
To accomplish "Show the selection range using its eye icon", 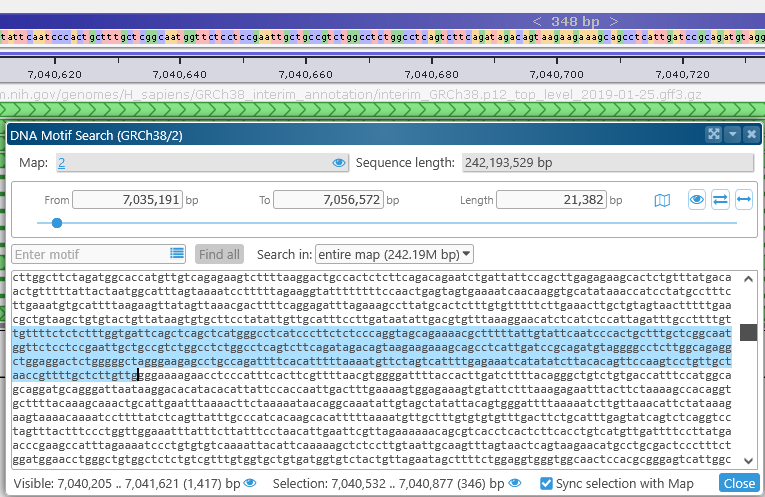I will tap(516, 483).
